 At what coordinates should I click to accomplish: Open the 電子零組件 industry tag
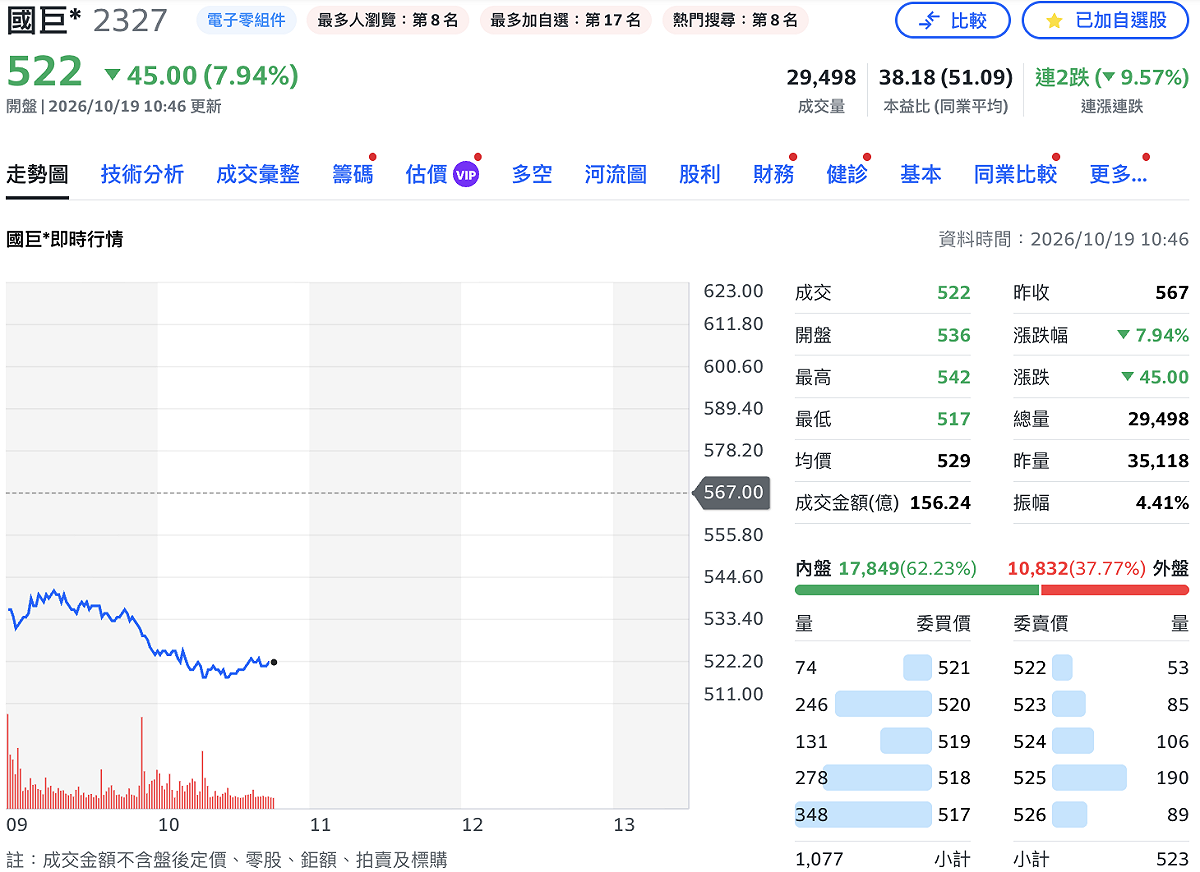coord(246,20)
